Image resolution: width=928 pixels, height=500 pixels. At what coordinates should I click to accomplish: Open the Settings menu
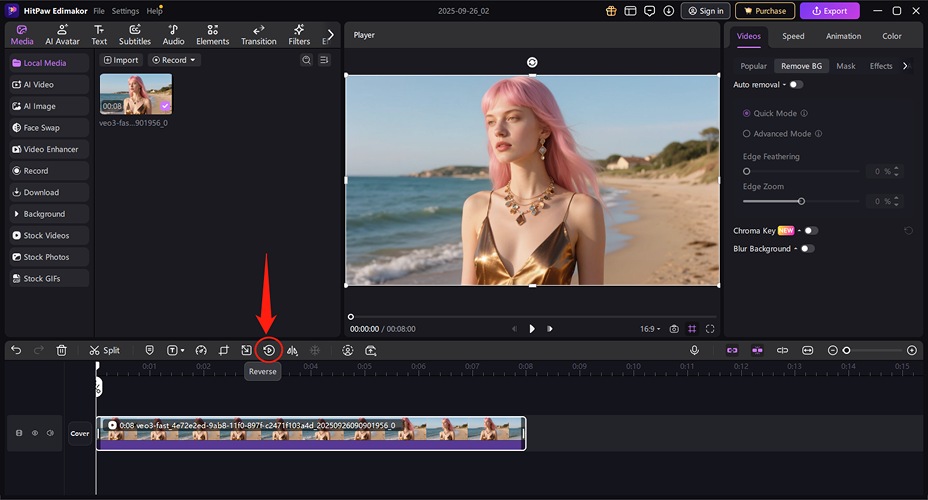click(x=125, y=11)
